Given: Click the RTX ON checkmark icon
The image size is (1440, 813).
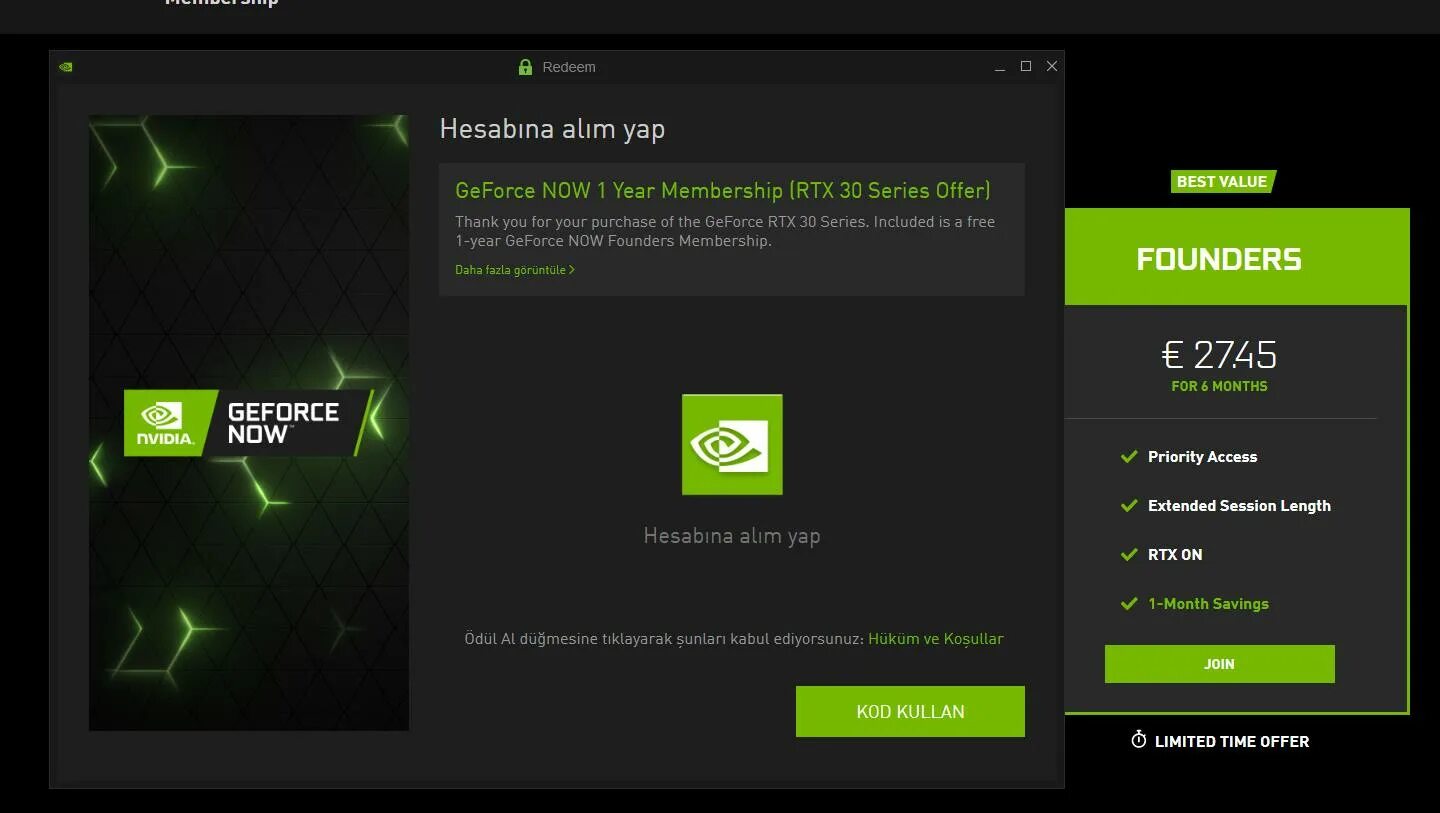Looking at the screenshot, I should [x=1129, y=554].
